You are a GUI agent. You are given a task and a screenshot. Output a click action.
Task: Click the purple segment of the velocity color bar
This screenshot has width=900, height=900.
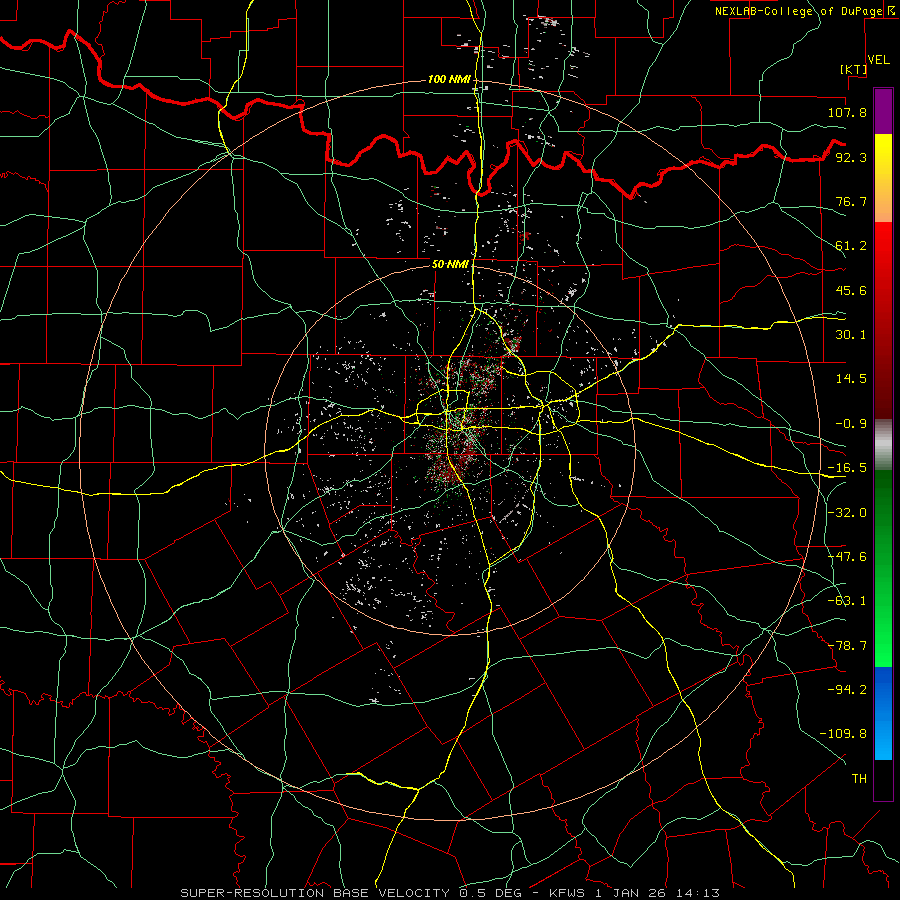[x=883, y=112]
